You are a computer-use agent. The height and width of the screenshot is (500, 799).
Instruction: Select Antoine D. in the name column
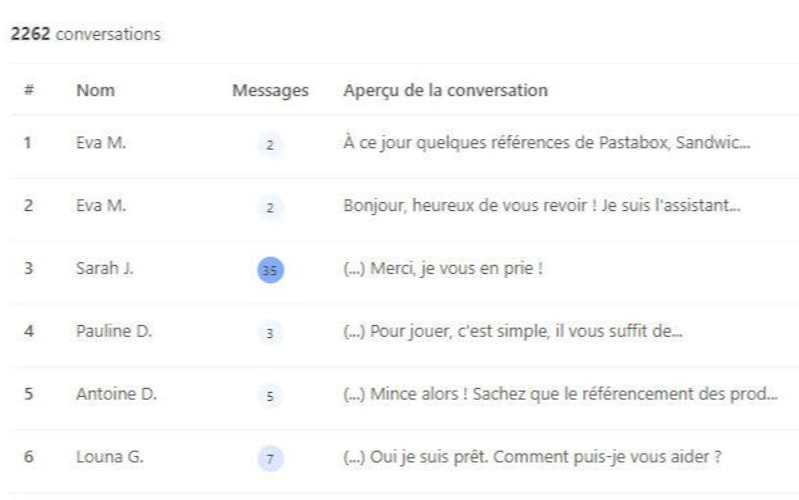coord(116,394)
